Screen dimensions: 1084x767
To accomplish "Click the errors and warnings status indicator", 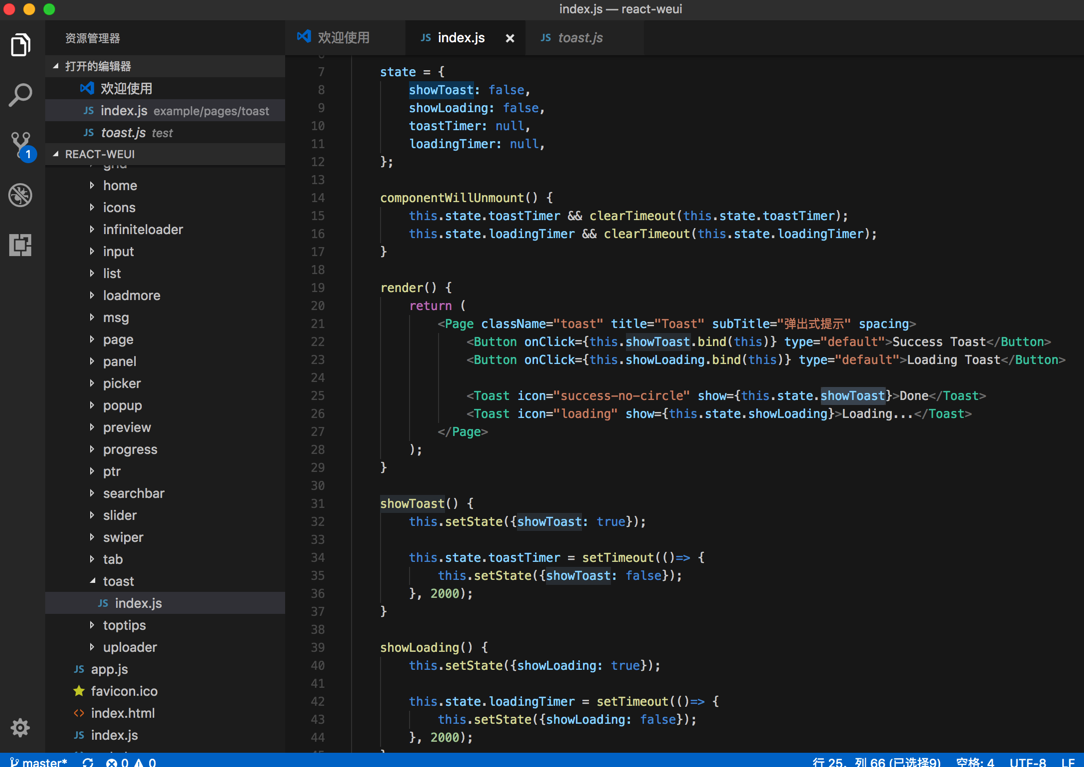I will point(131,762).
